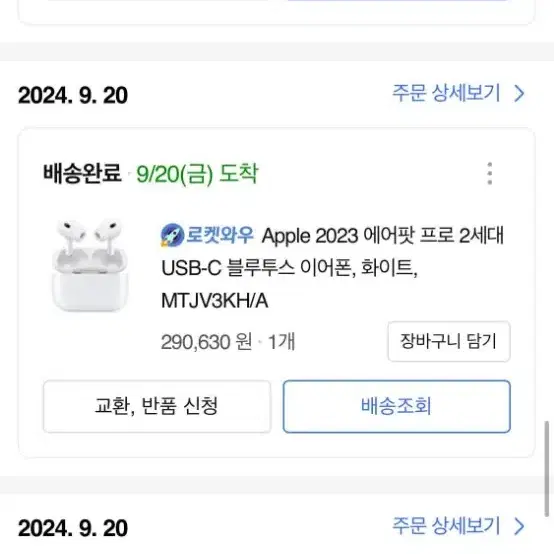Click the 2024. 9. 20 date below the AirPods card

pos(73,528)
